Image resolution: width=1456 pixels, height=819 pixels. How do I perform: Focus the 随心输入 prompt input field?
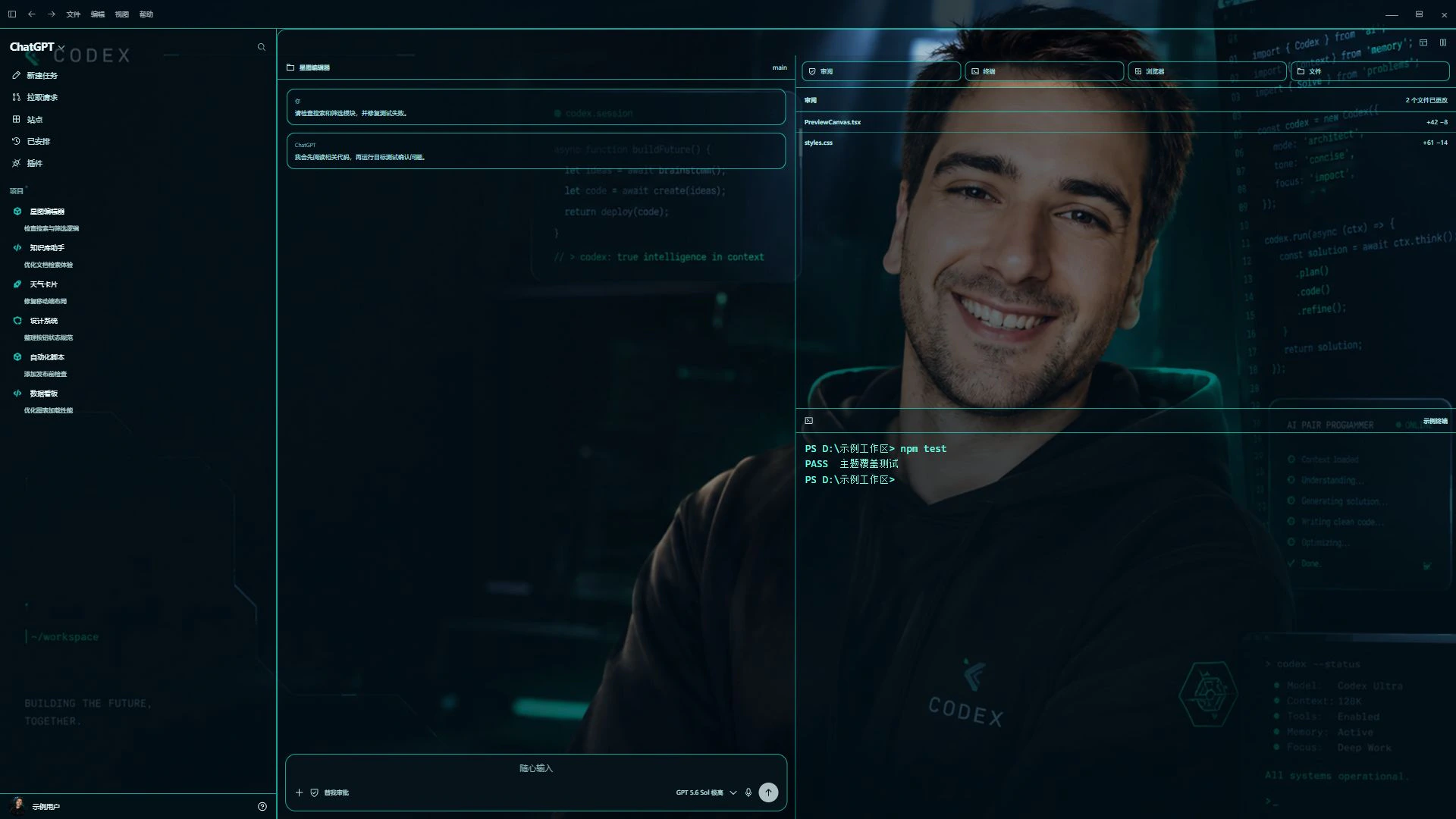pyautogui.click(x=536, y=769)
